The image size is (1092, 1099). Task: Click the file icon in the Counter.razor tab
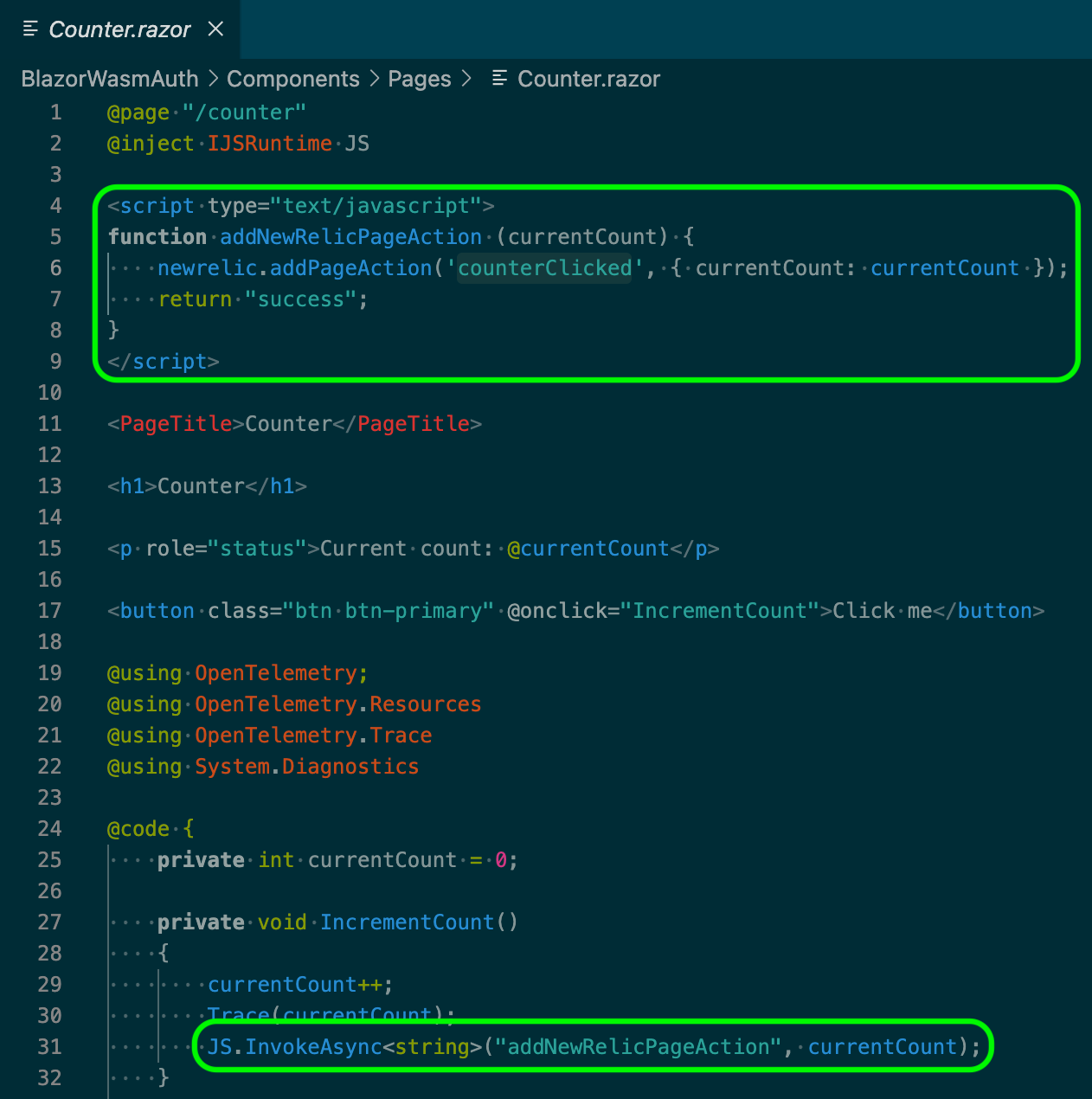pos(30,29)
